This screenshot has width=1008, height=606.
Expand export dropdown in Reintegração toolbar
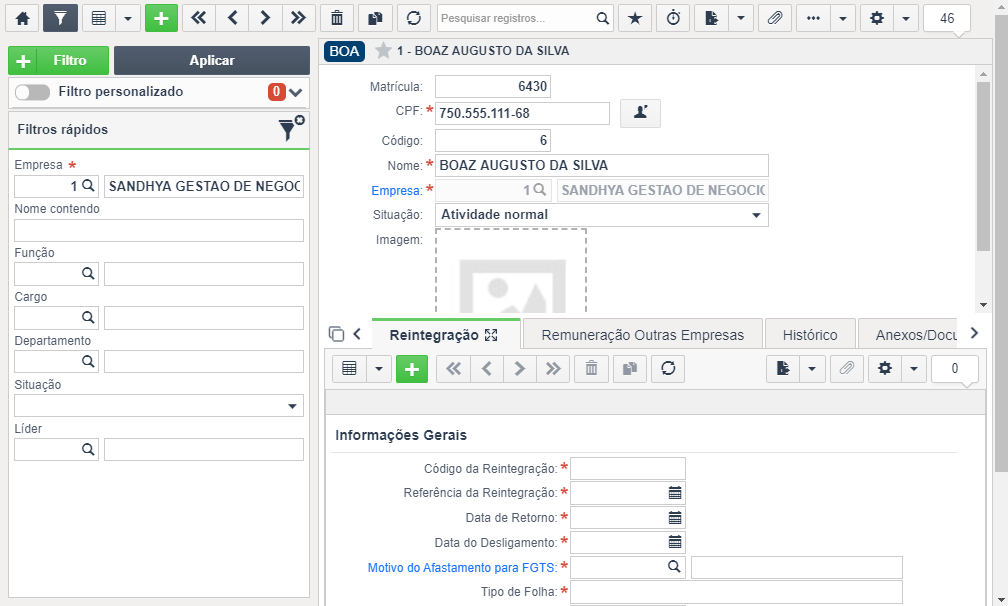point(812,369)
